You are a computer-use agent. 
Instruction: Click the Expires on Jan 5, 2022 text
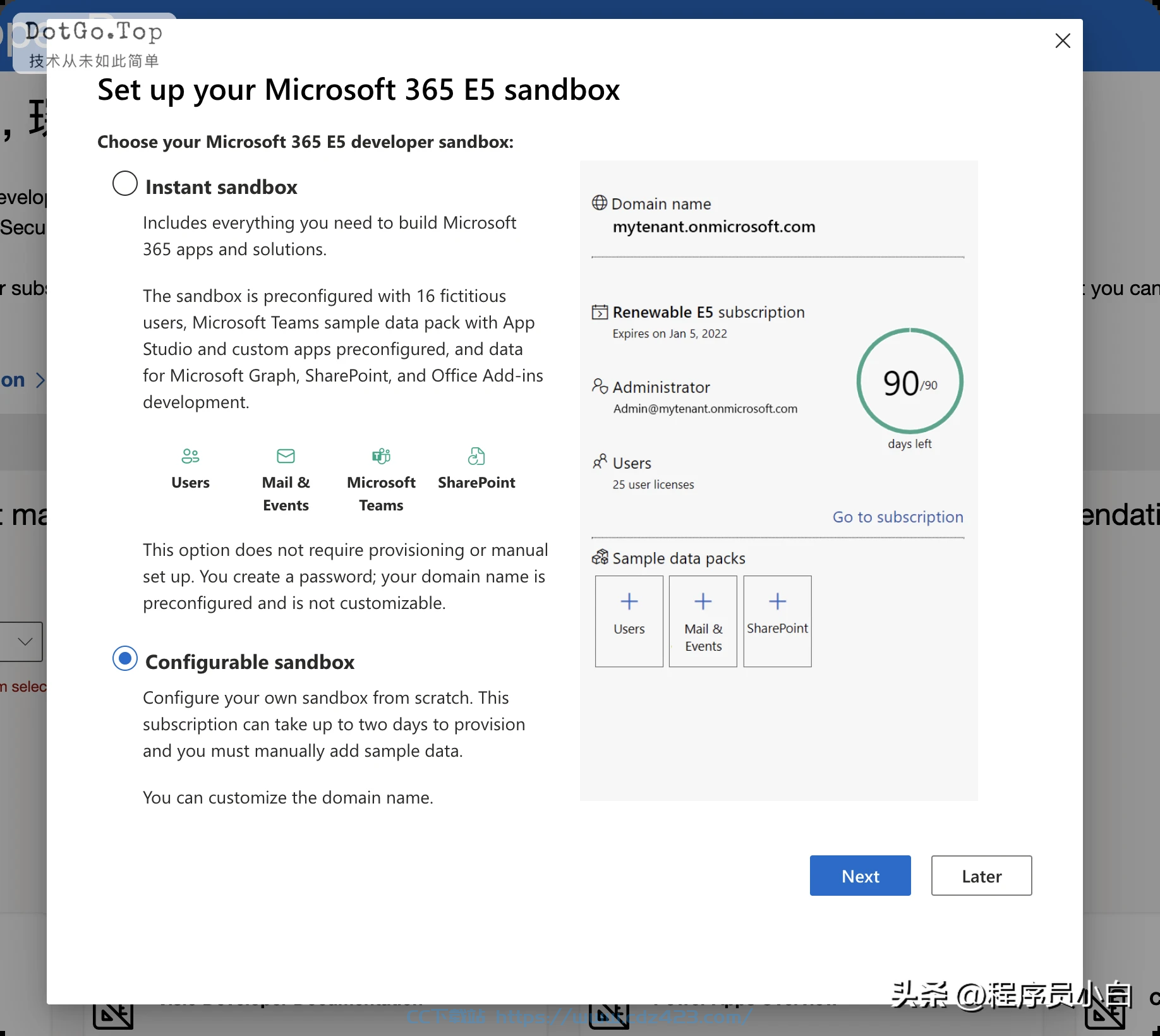[x=670, y=334]
